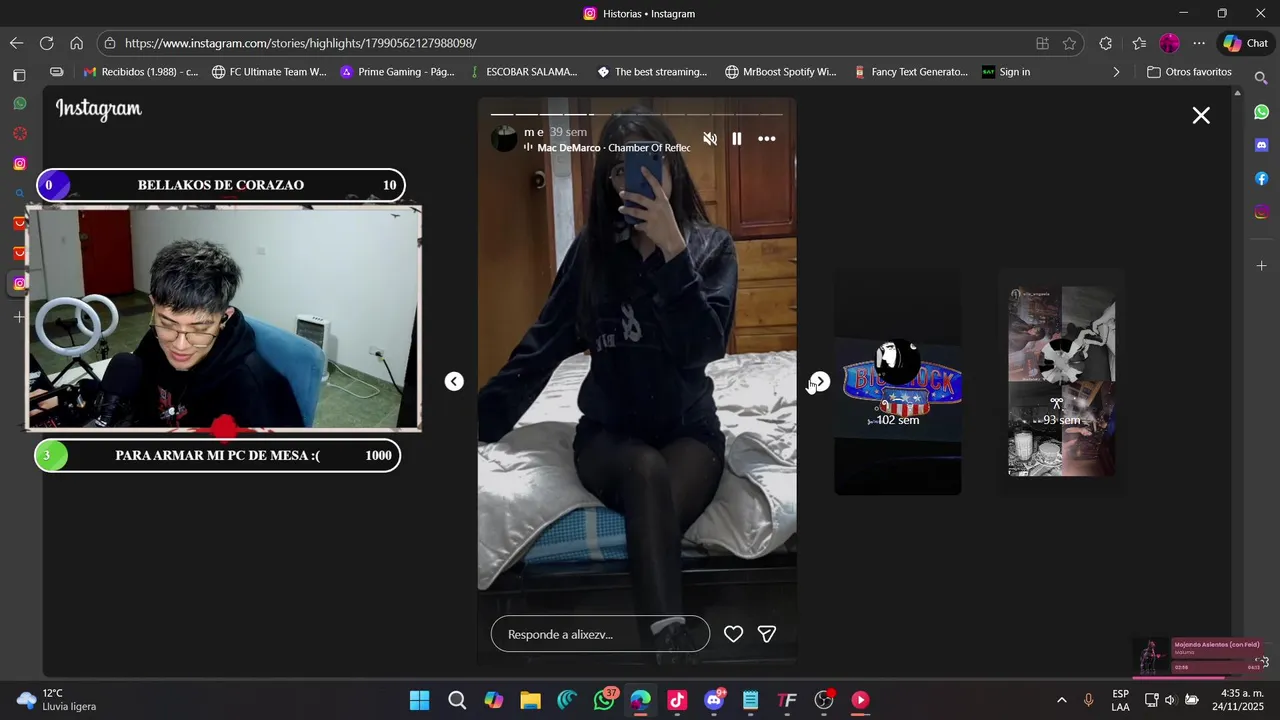Refresh the current page

(x=46, y=43)
